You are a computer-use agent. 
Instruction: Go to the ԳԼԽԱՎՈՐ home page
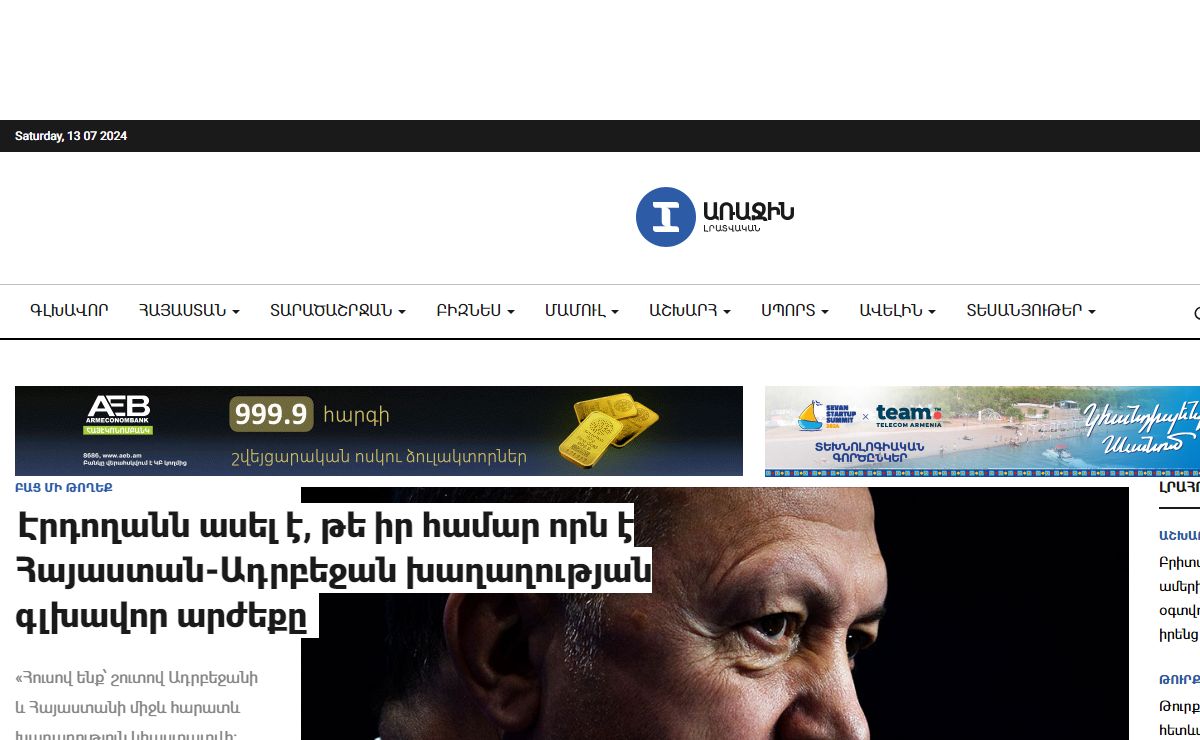(69, 311)
